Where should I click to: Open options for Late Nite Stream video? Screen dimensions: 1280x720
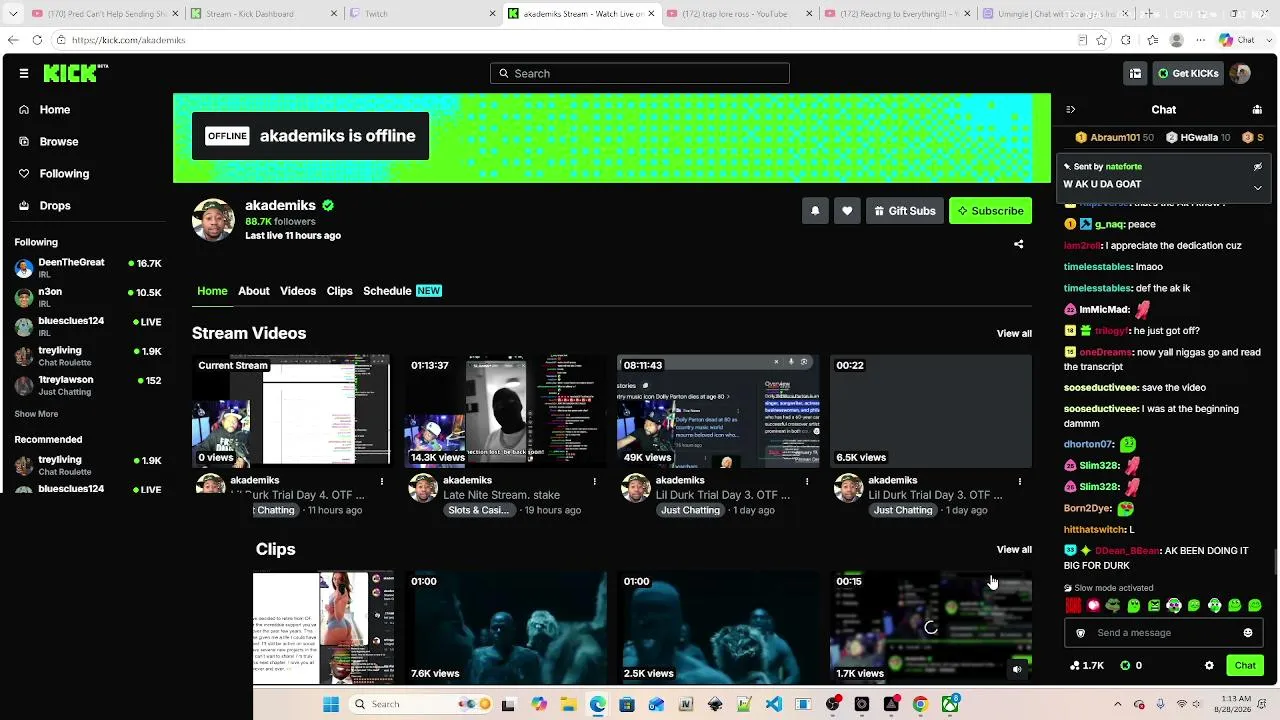point(594,481)
